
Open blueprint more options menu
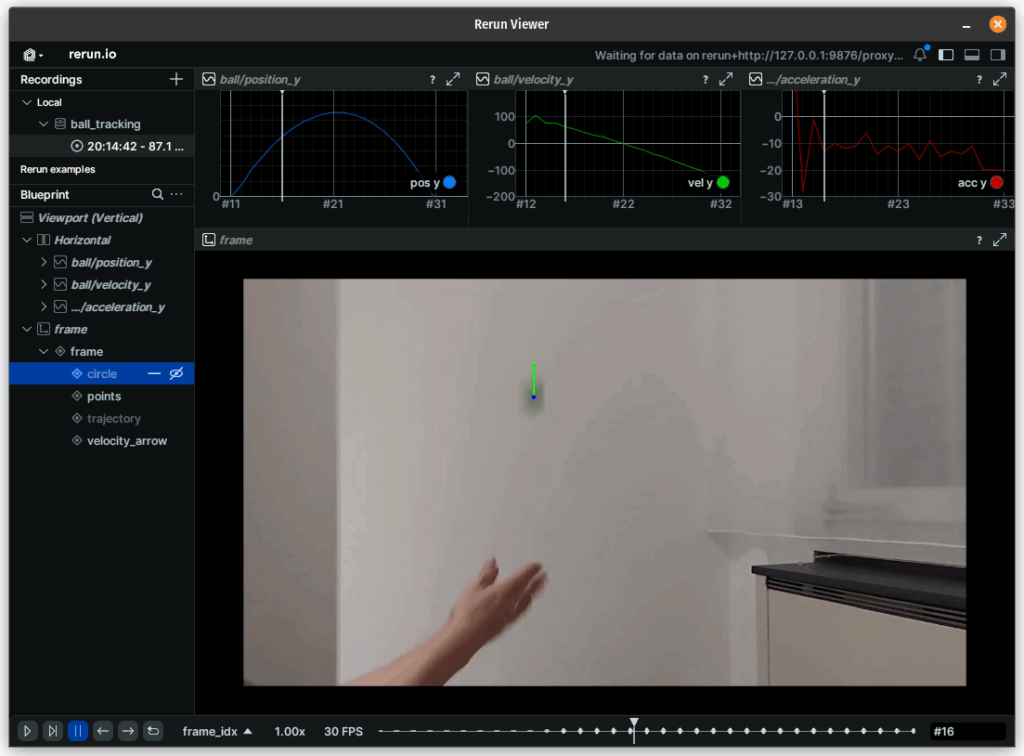click(177, 195)
